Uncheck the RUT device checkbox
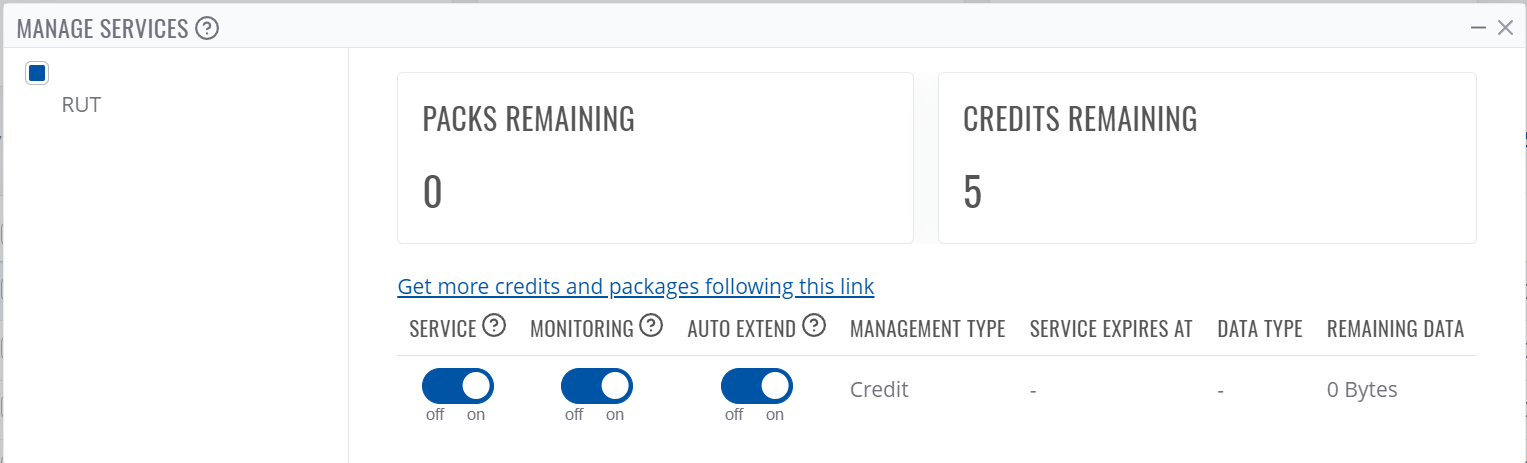The height and width of the screenshot is (463, 1527). pyautogui.click(x=37, y=73)
